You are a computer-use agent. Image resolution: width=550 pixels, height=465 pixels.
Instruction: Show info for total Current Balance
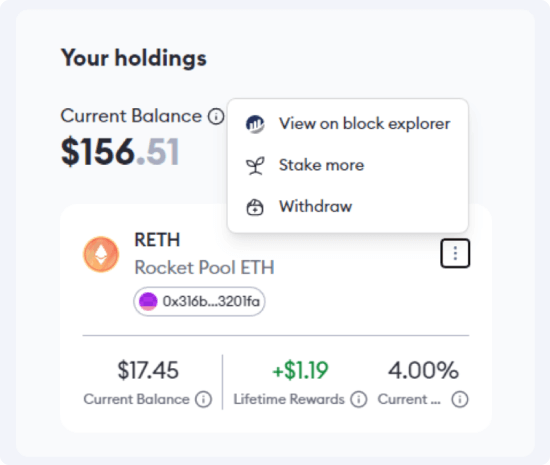pyautogui.click(x=216, y=116)
